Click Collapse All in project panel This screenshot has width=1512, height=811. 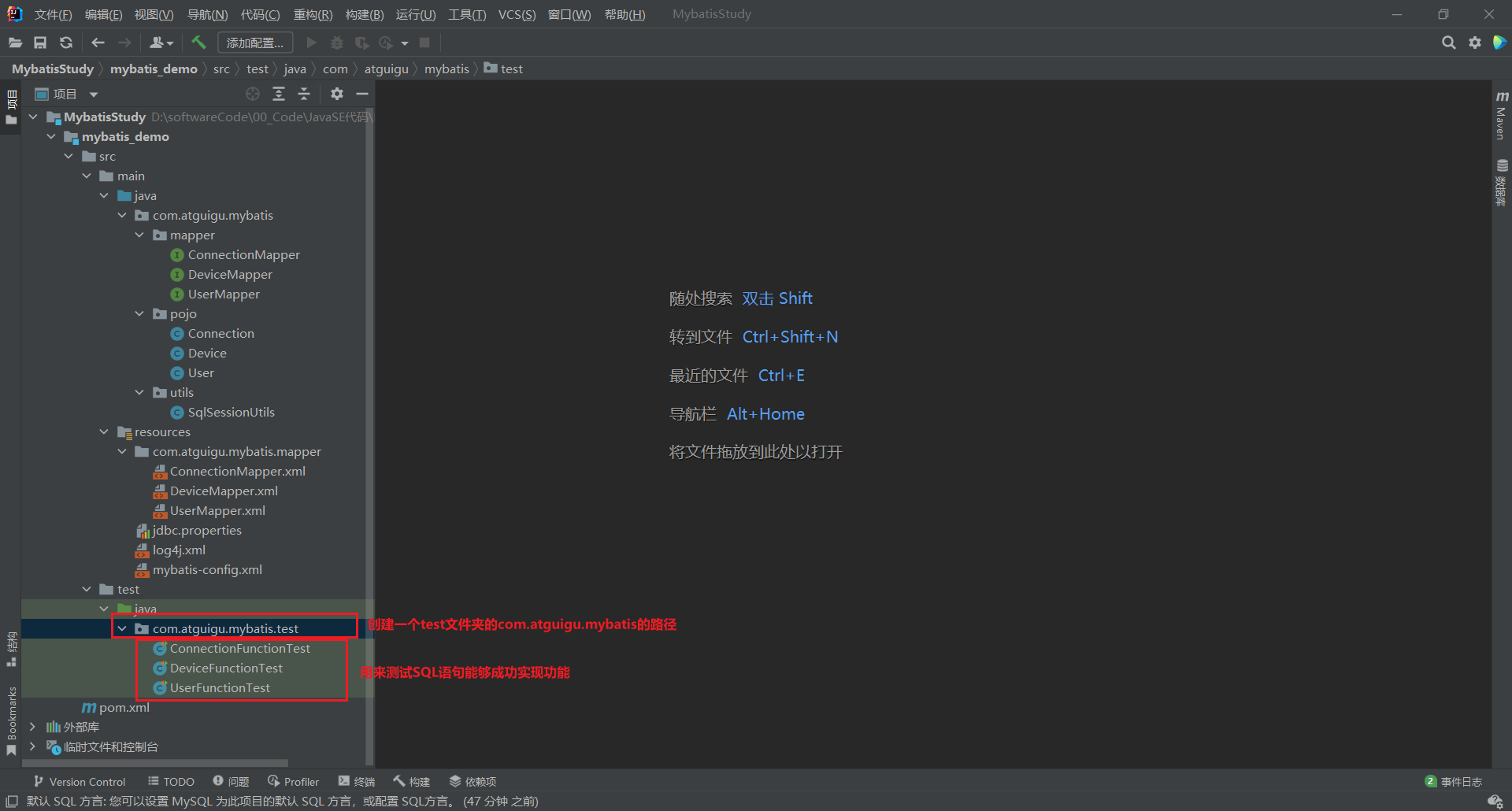(x=304, y=94)
